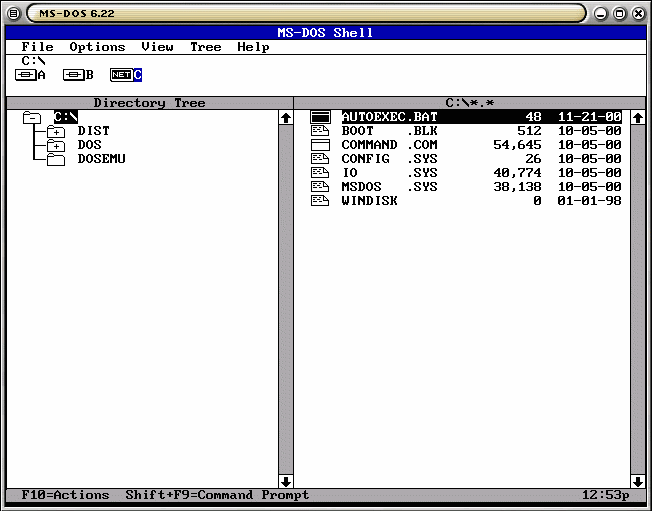652x511 pixels.
Task: Click directory tree scrollbar down arrow
Action: point(286,481)
